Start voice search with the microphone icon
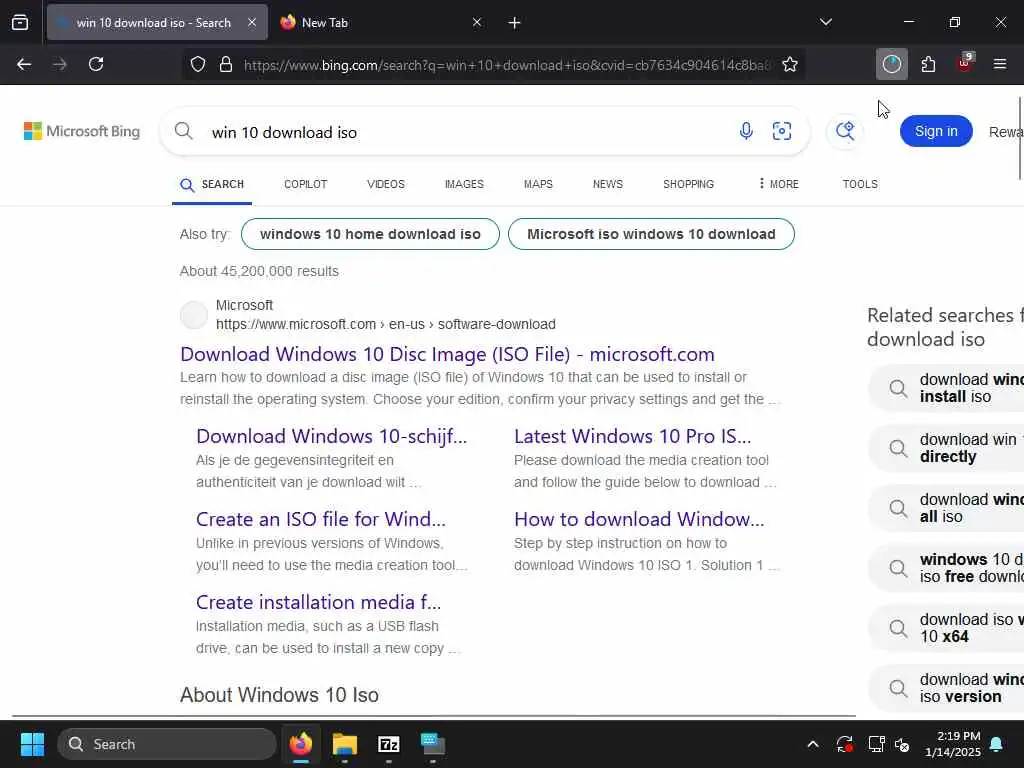 coord(746,131)
